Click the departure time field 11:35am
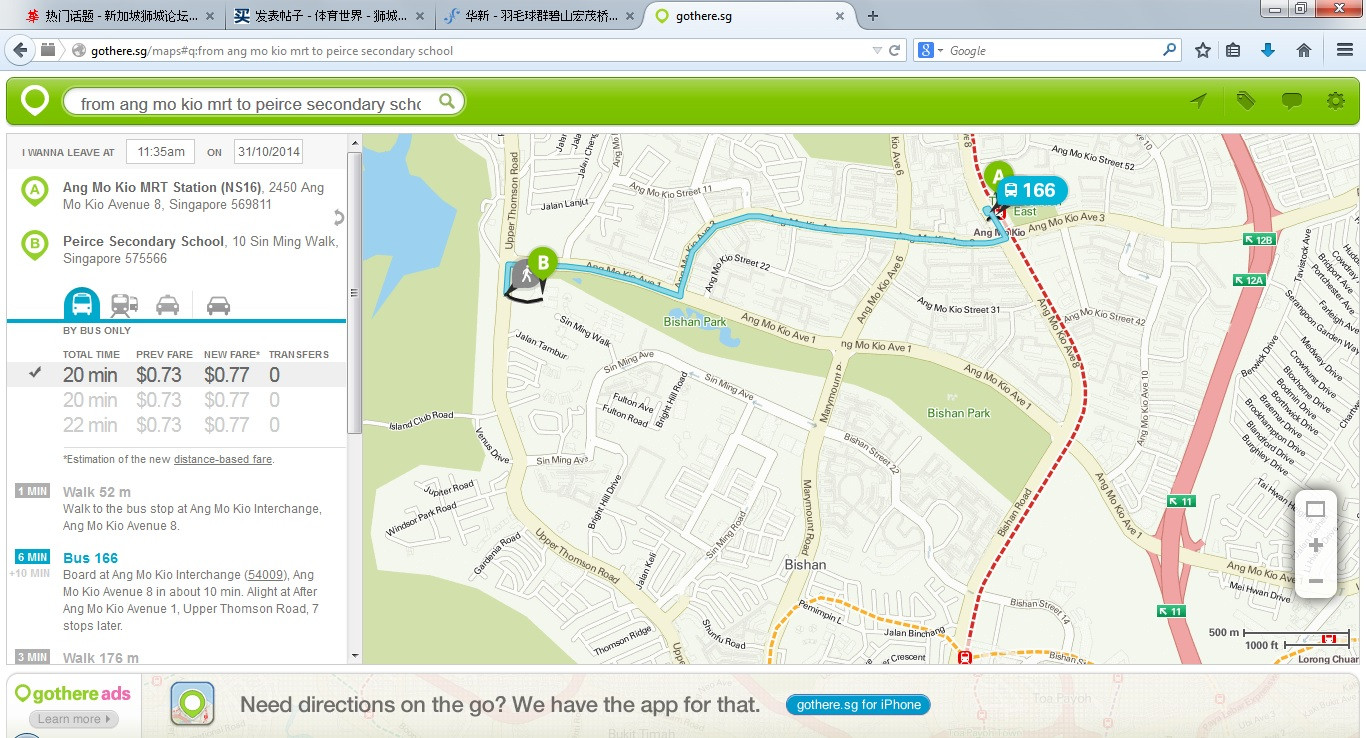Screen dimensions: 1366x738 coord(161,152)
